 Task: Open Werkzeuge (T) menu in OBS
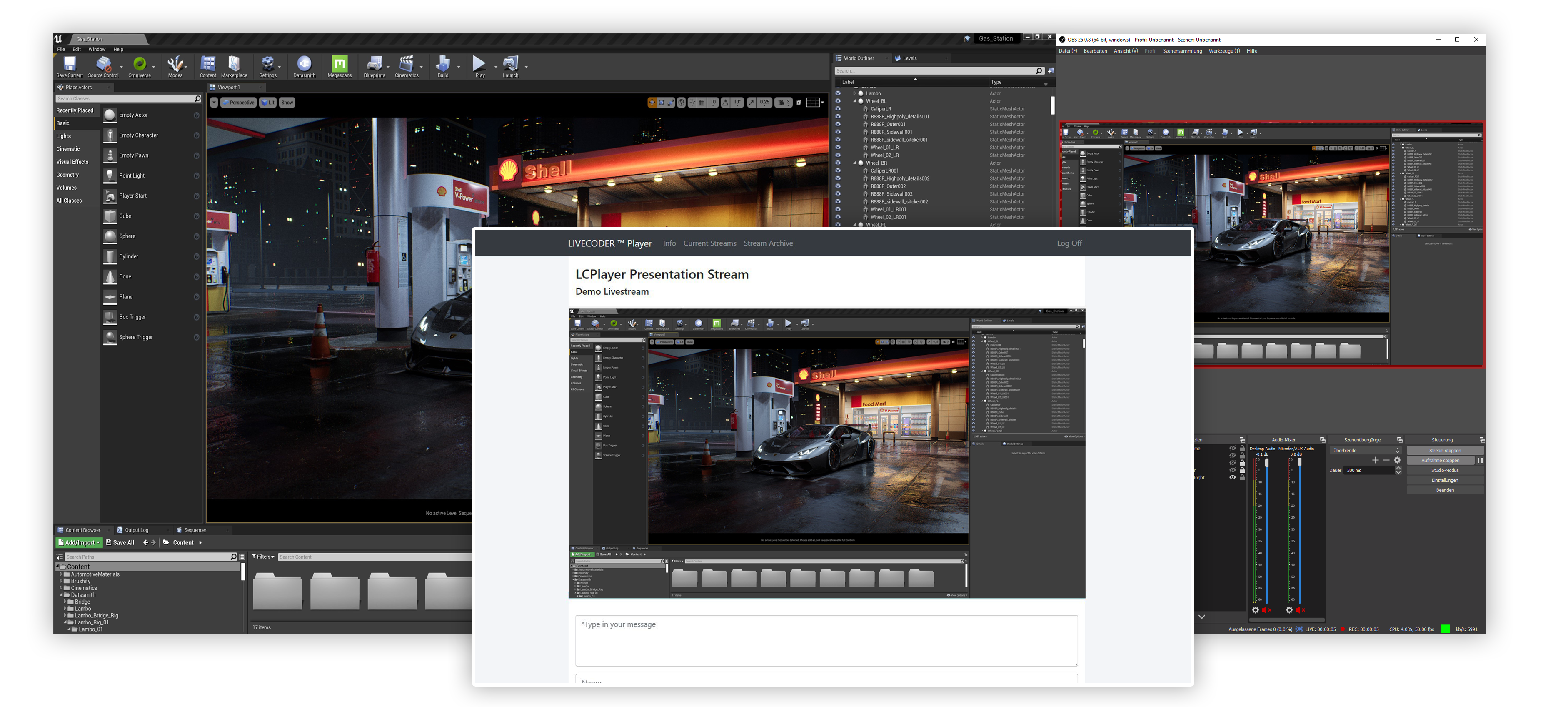click(1224, 51)
